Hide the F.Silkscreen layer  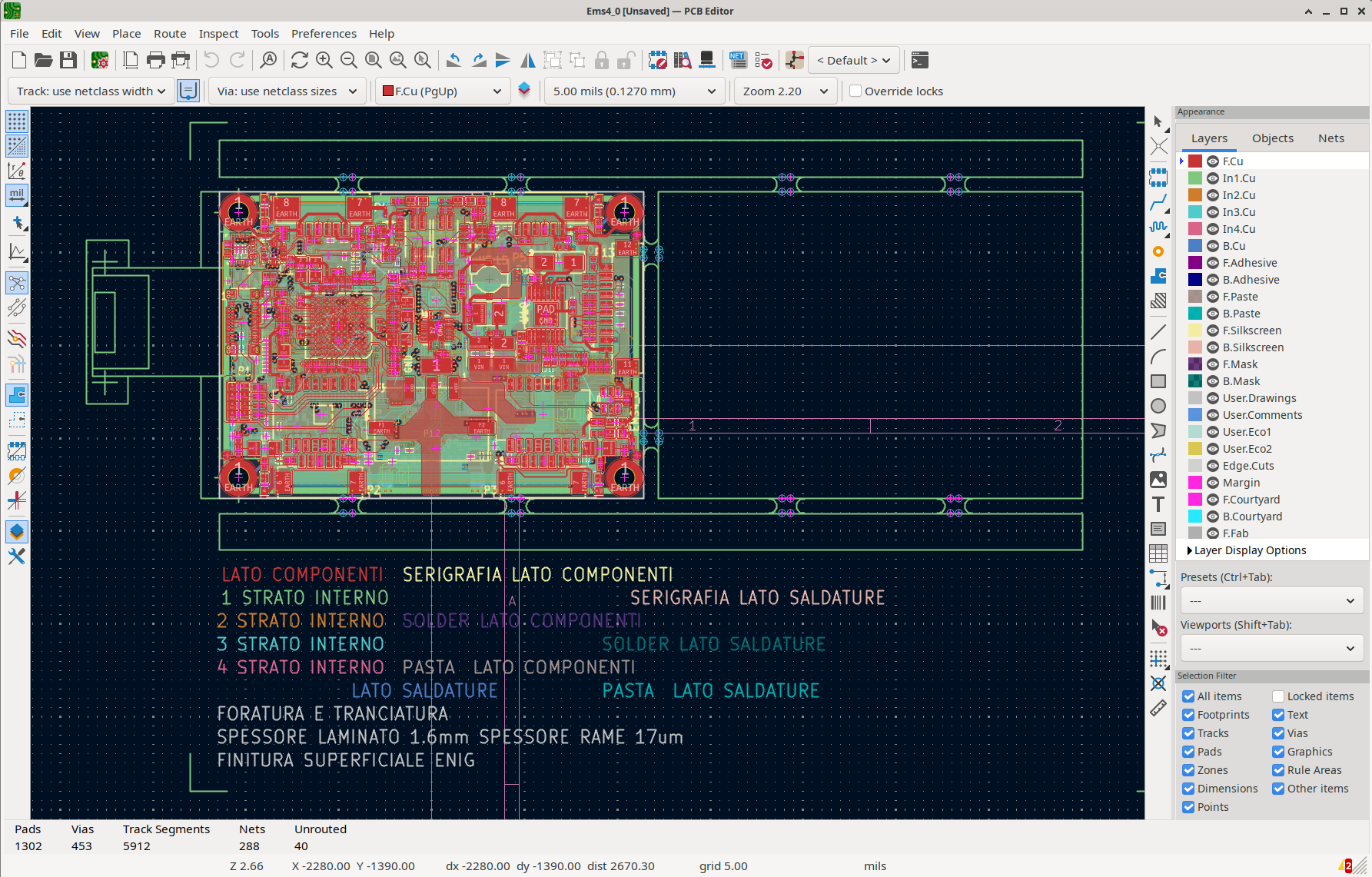(1212, 330)
